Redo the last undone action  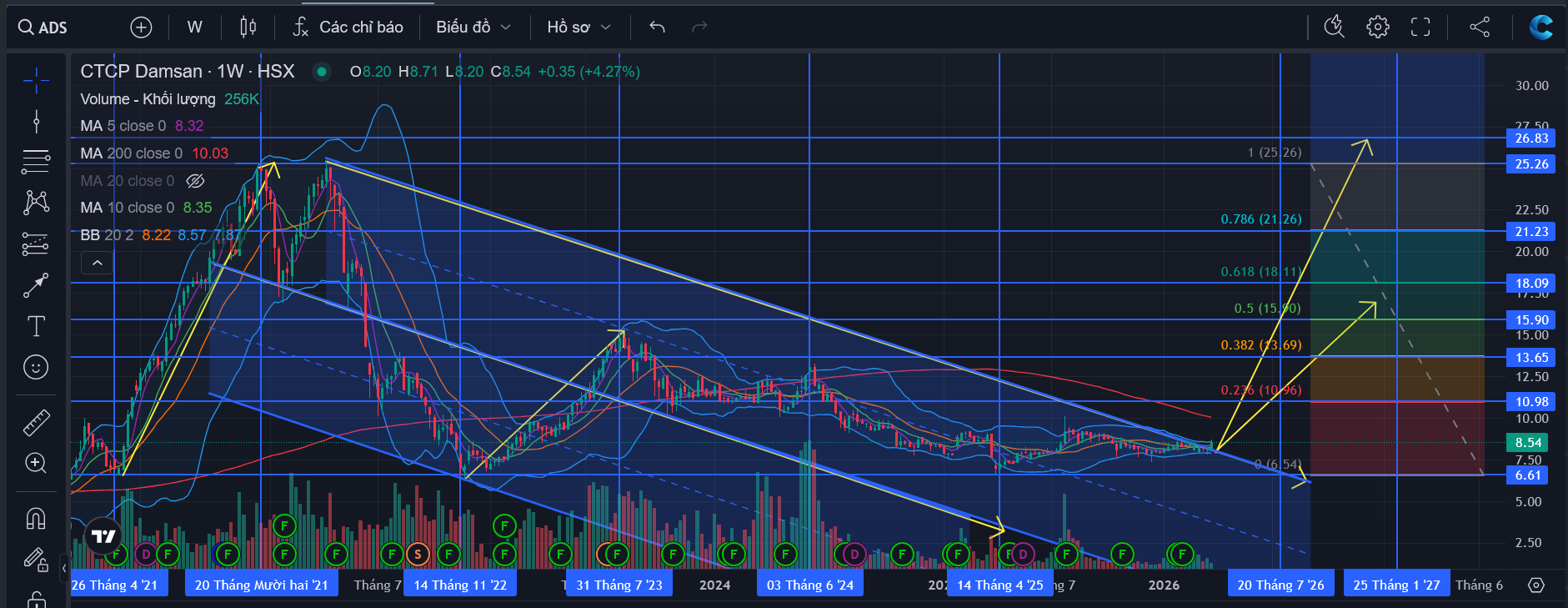pos(699,28)
